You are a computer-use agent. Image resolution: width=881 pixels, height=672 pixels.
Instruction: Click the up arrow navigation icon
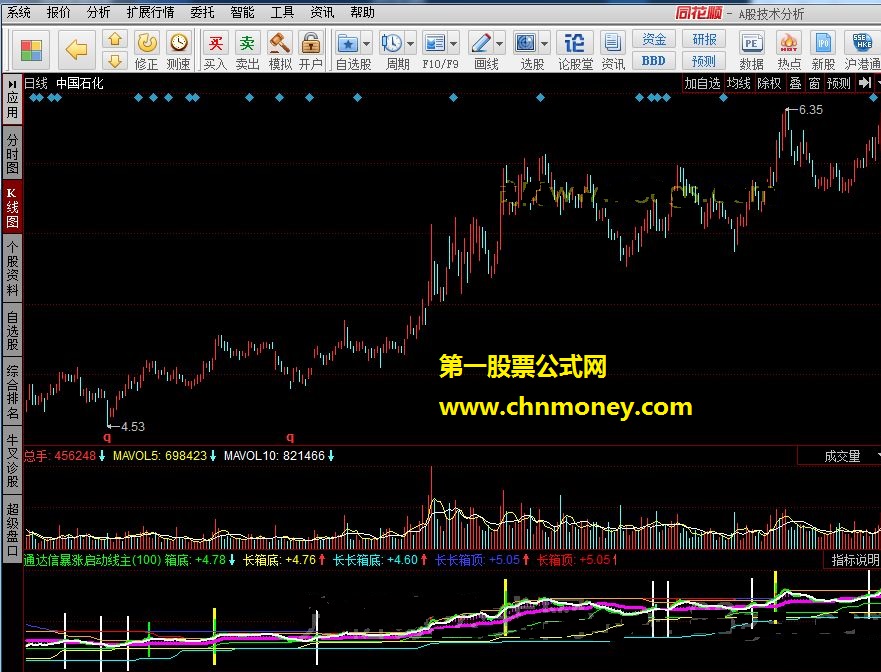tap(115, 39)
